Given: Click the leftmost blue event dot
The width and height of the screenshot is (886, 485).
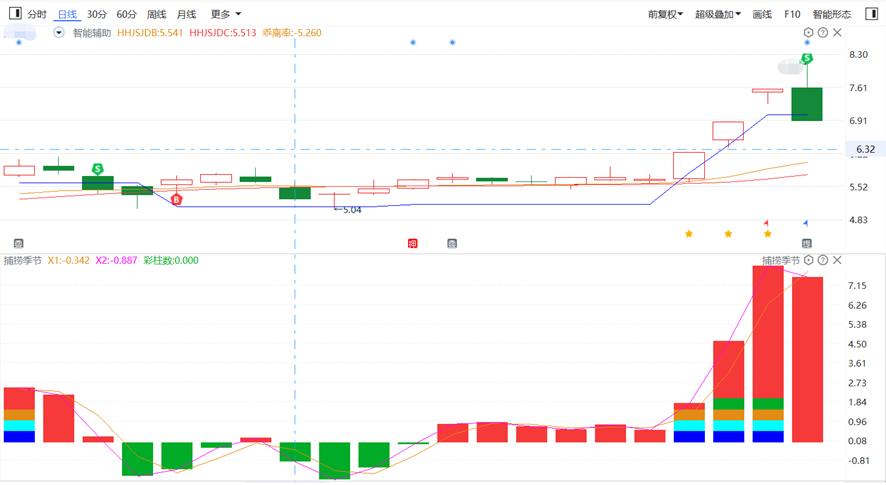Looking at the screenshot, I should pyautogui.click(x=19, y=42).
